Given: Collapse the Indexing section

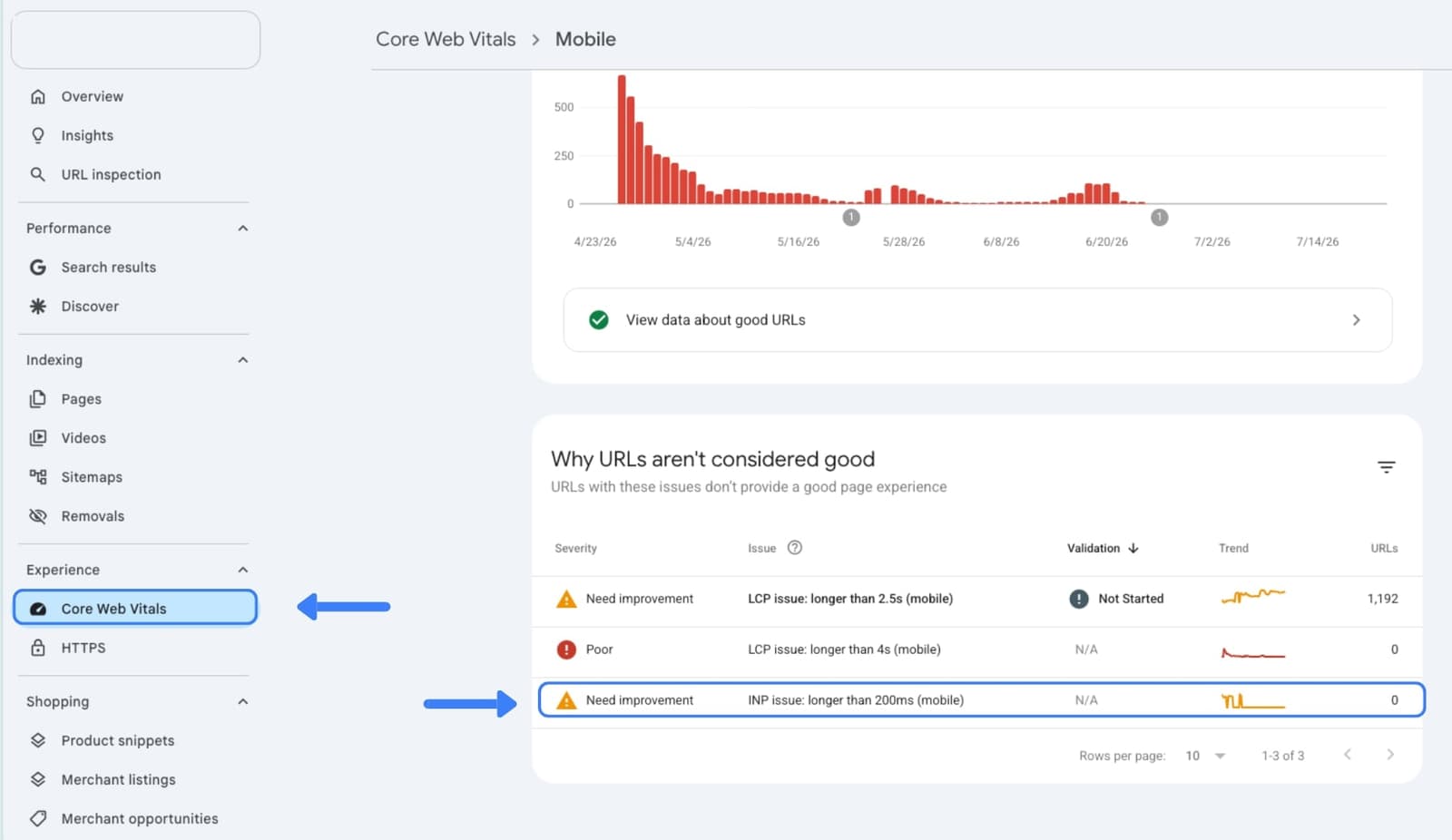Looking at the screenshot, I should (242, 359).
